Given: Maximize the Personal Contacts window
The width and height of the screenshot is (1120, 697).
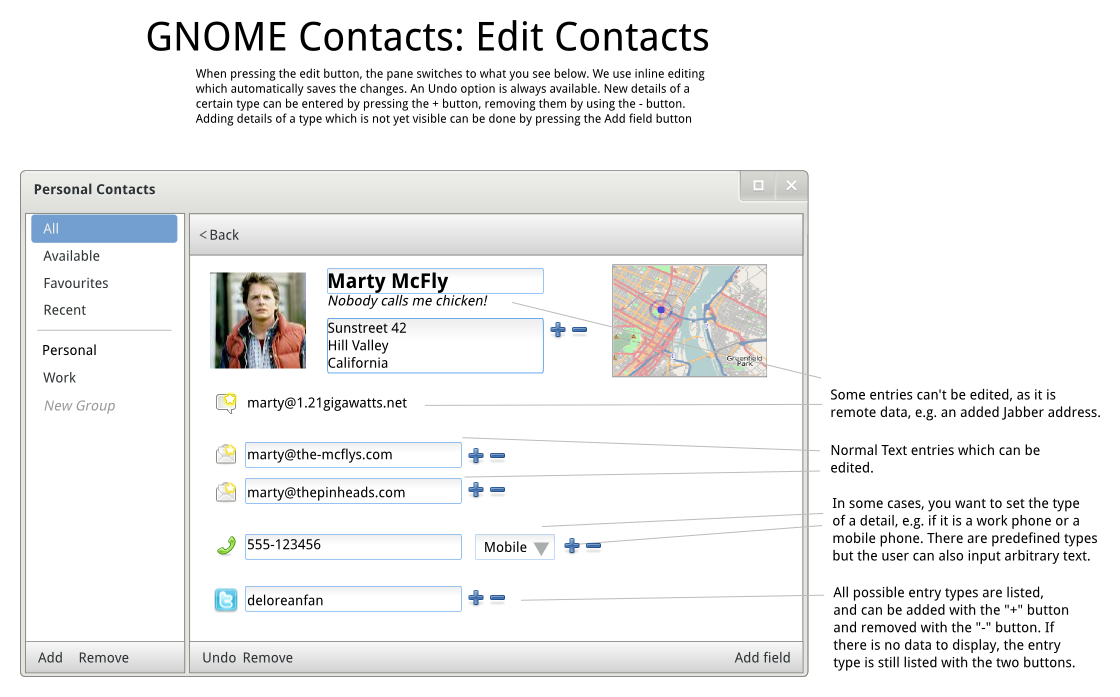Looking at the screenshot, I should (759, 186).
